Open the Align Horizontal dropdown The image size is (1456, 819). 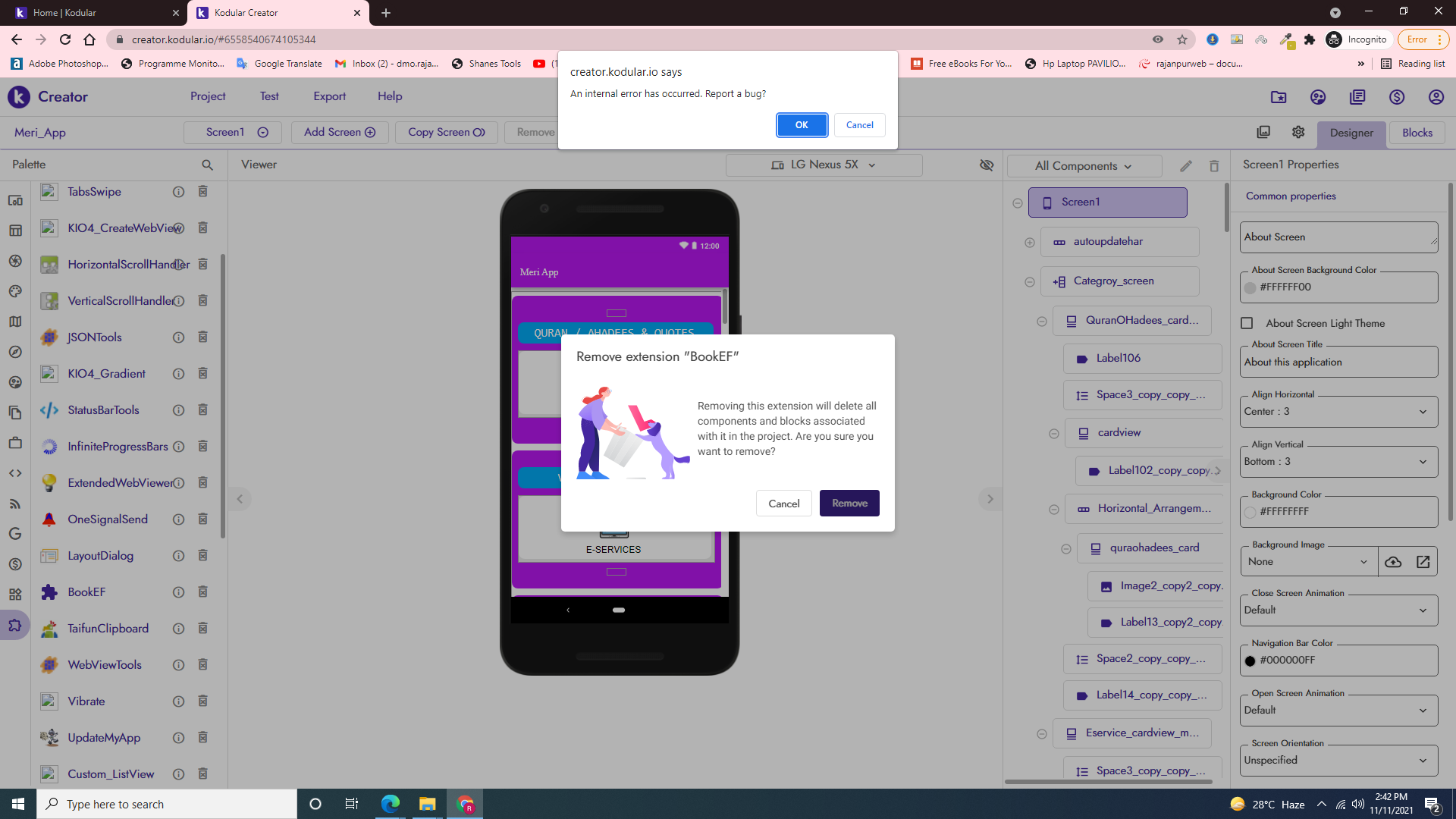pos(1339,412)
